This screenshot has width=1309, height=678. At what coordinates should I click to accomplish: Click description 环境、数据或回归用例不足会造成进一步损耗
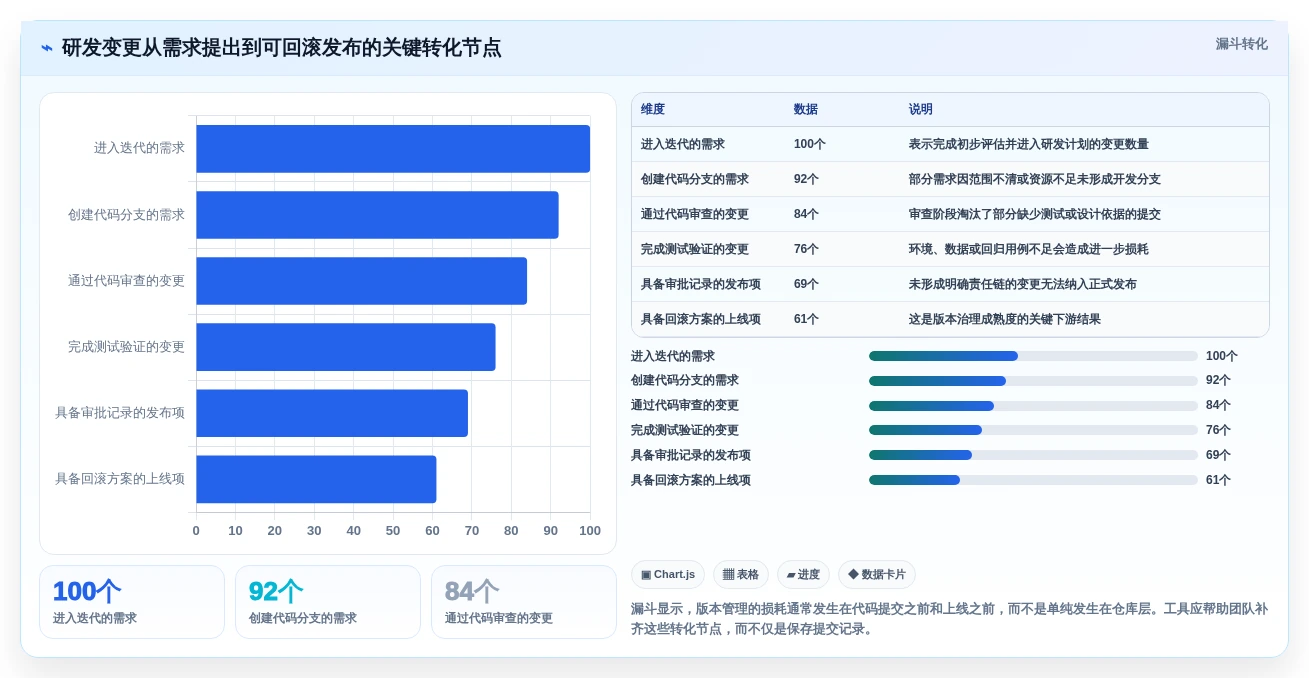click(x=1029, y=249)
